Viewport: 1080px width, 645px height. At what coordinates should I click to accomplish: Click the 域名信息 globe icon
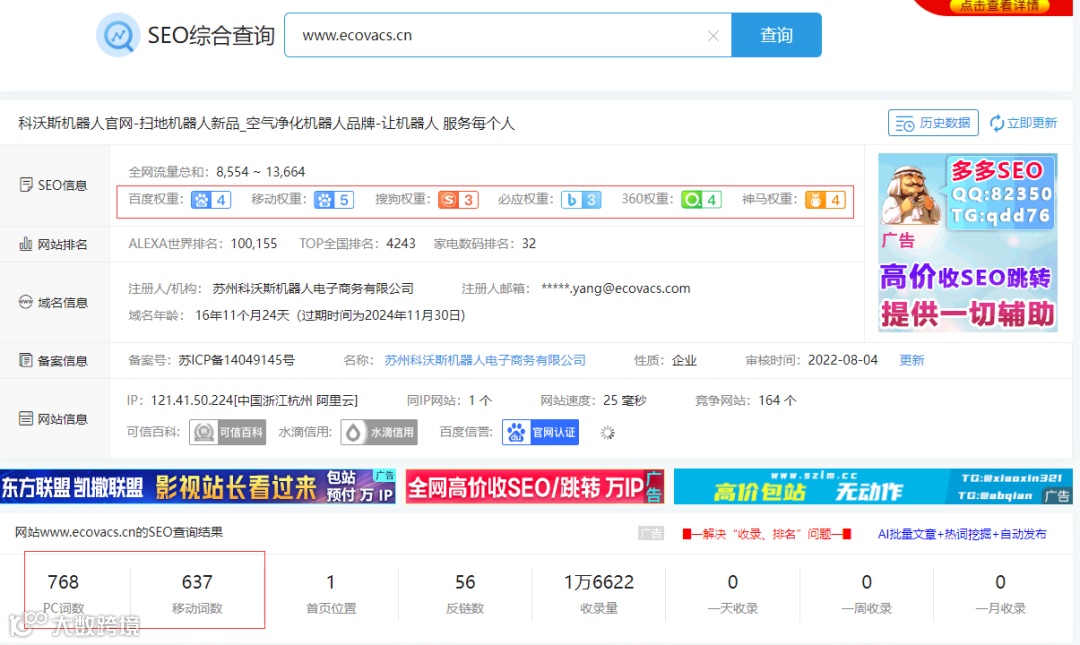[x=25, y=302]
